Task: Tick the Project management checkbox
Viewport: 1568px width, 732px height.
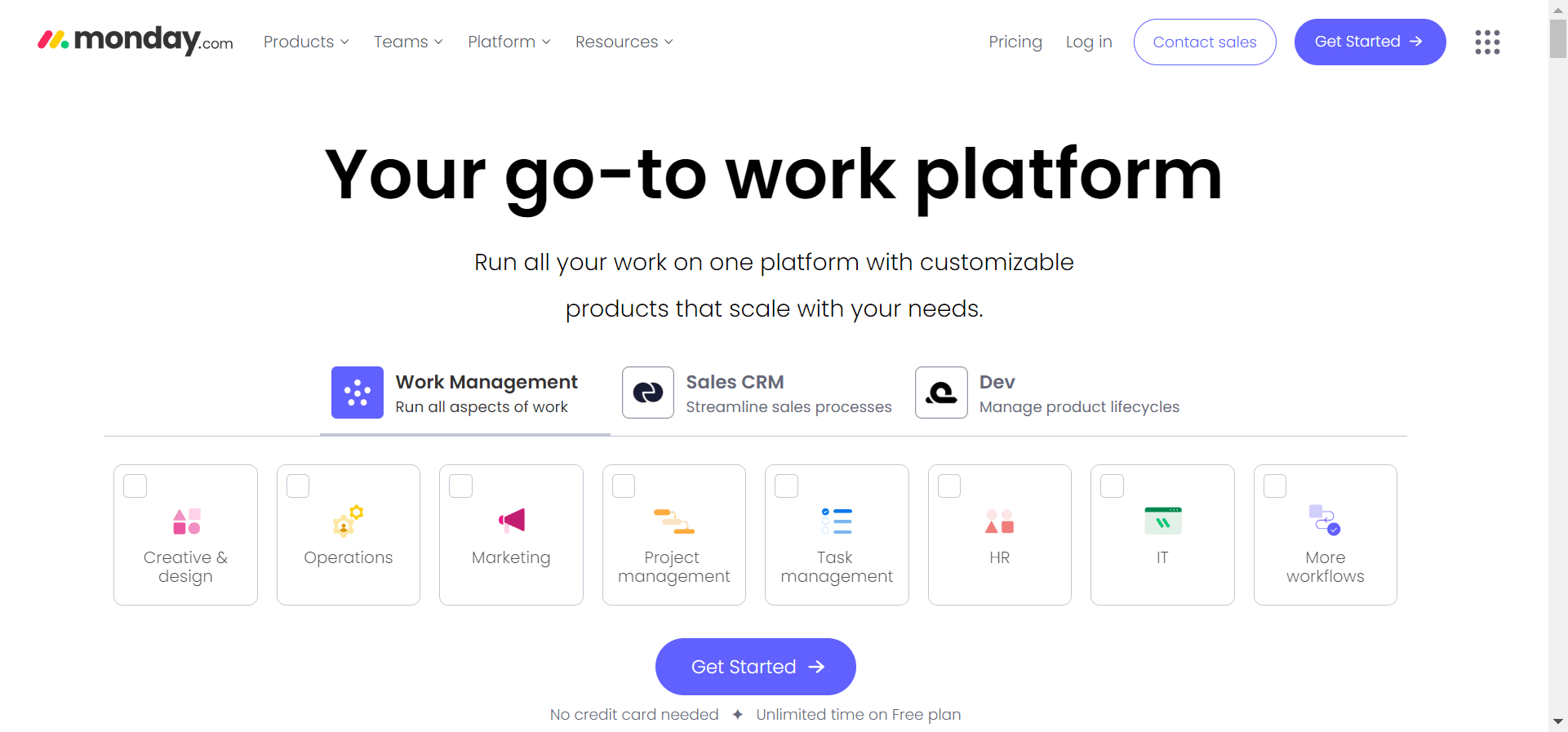Action: [x=624, y=486]
